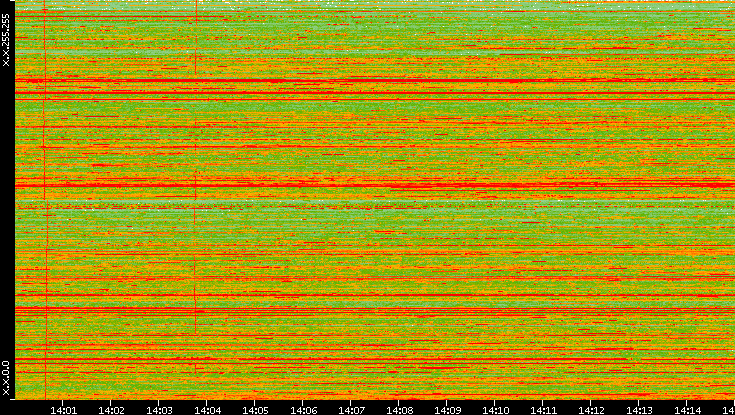Select the 14:04 time axis label
Screen dimensions: 735x415
207,410
